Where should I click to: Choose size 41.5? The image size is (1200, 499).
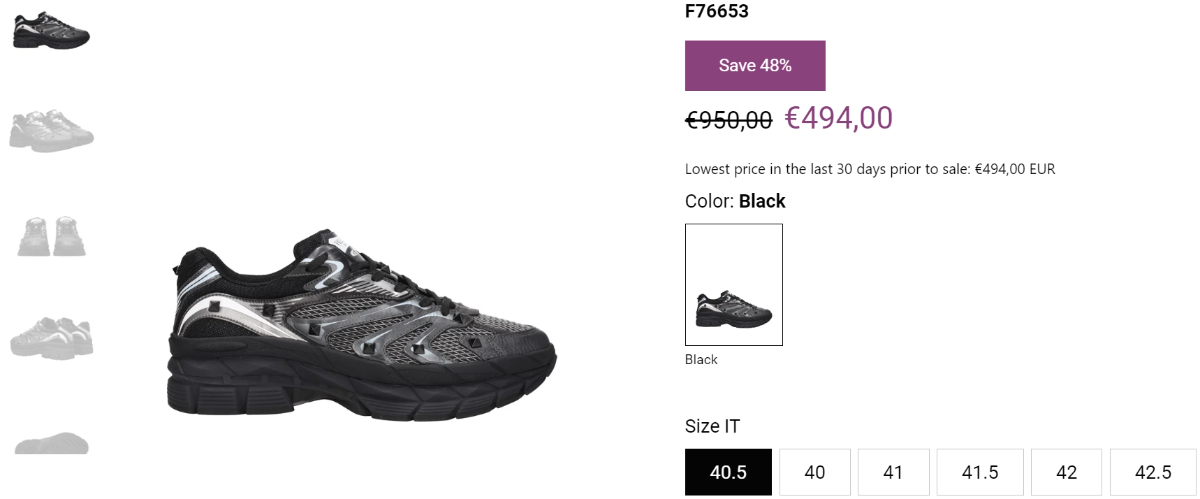(x=980, y=472)
